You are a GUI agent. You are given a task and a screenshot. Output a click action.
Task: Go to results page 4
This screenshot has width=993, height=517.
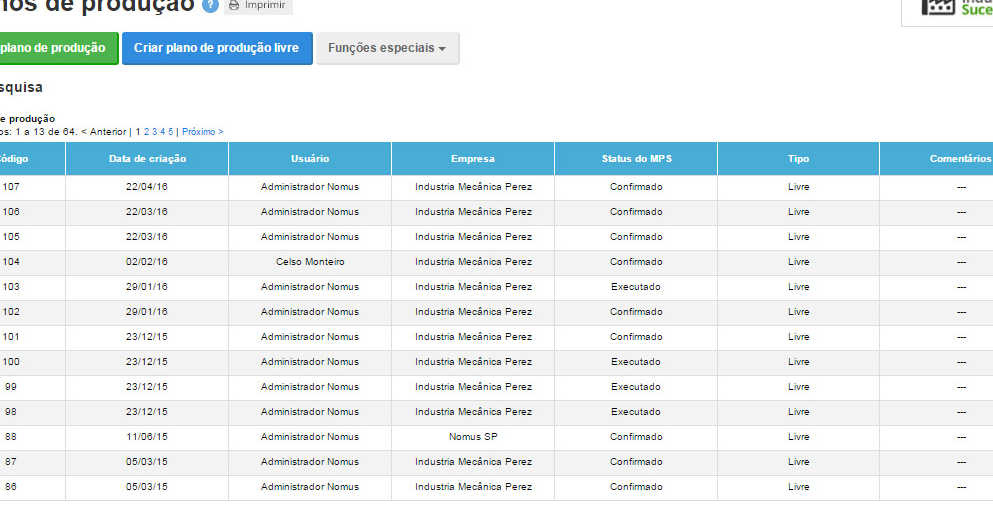click(x=162, y=132)
